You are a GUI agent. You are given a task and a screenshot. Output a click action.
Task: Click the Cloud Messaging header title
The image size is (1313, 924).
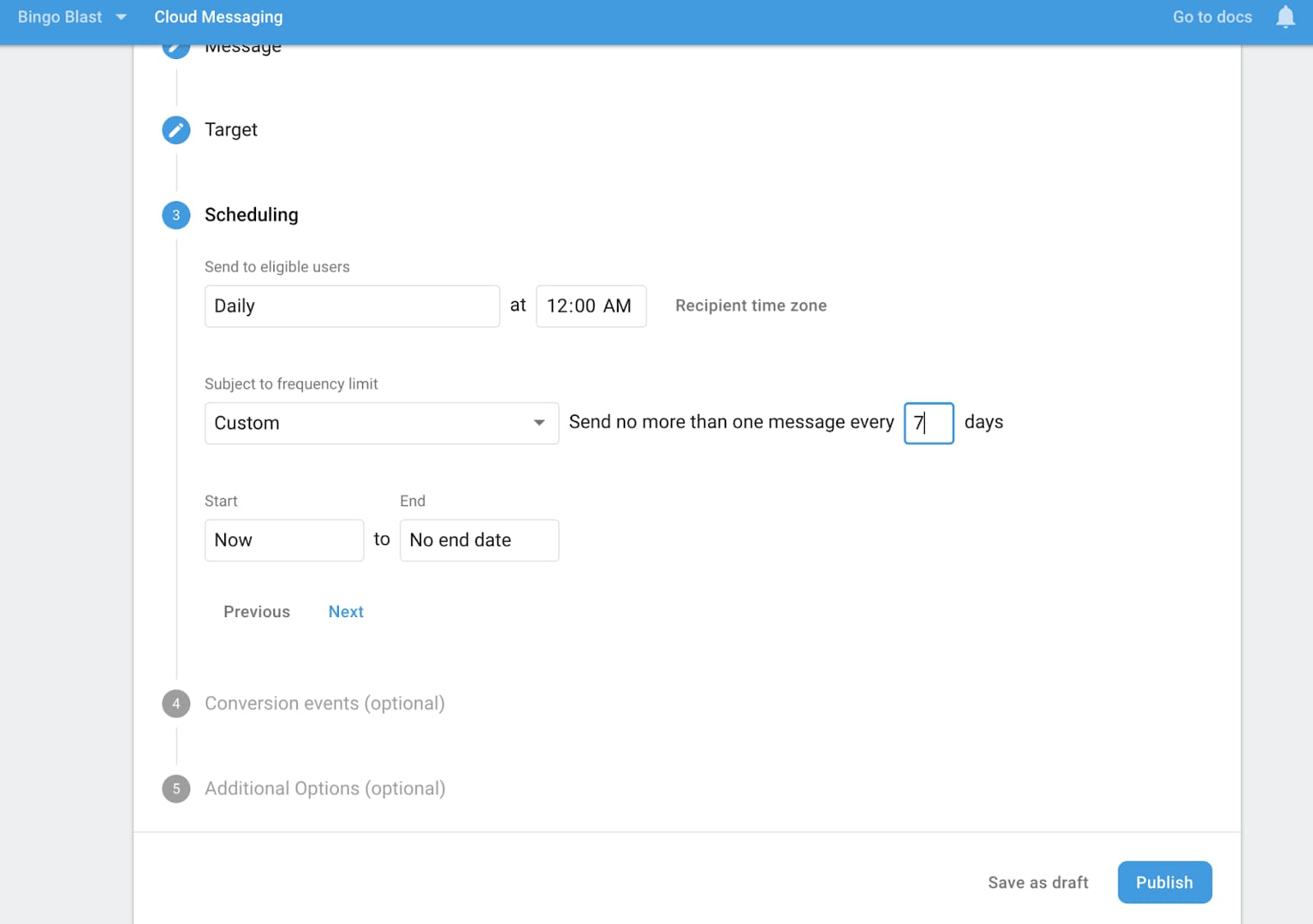coord(218,17)
